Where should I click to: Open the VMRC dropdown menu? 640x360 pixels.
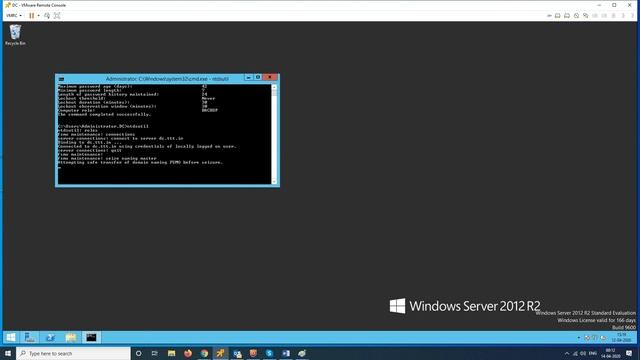14,16
